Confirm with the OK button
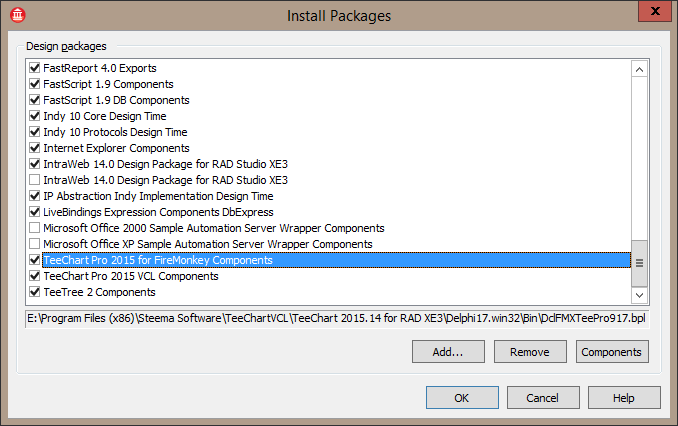The image size is (678, 426). coord(462,397)
